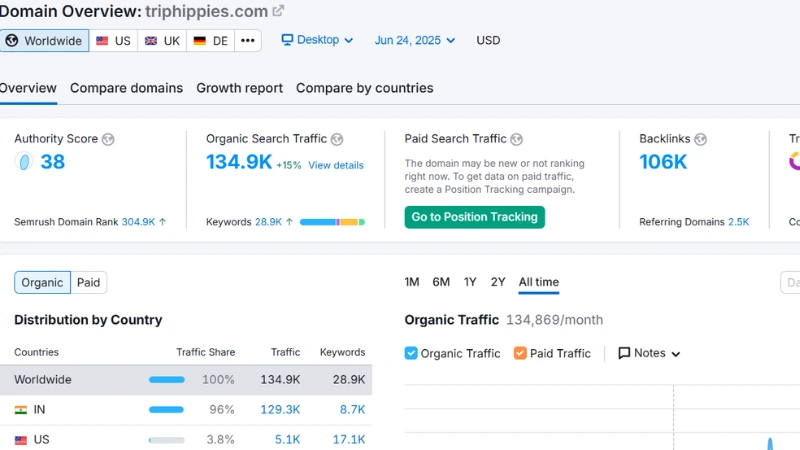Click globe info icon beside Authority Score
This screenshot has width=800, height=450.
(108, 139)
